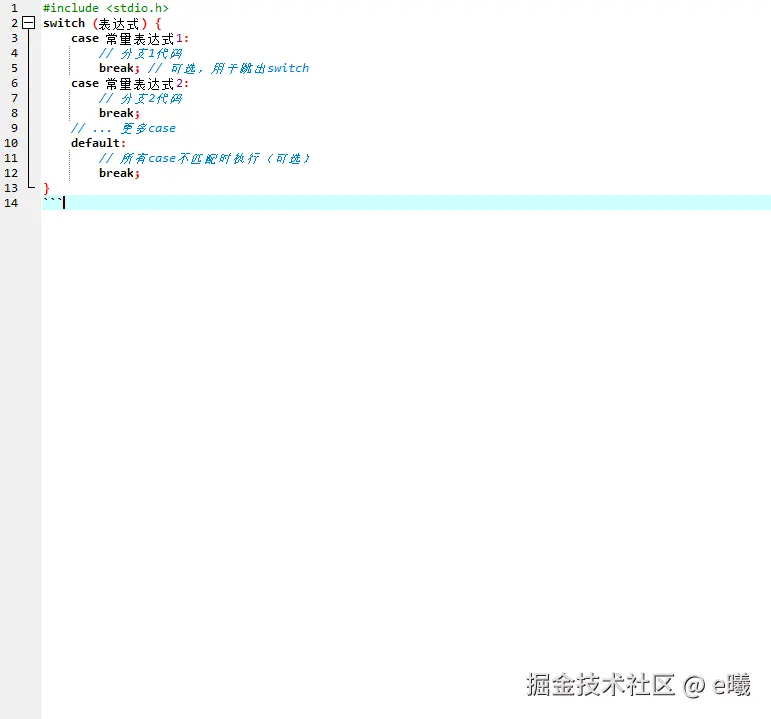Click the comment '// ... 更多case'
Viewport: 771px width, 719px height.
pos(123,128)
